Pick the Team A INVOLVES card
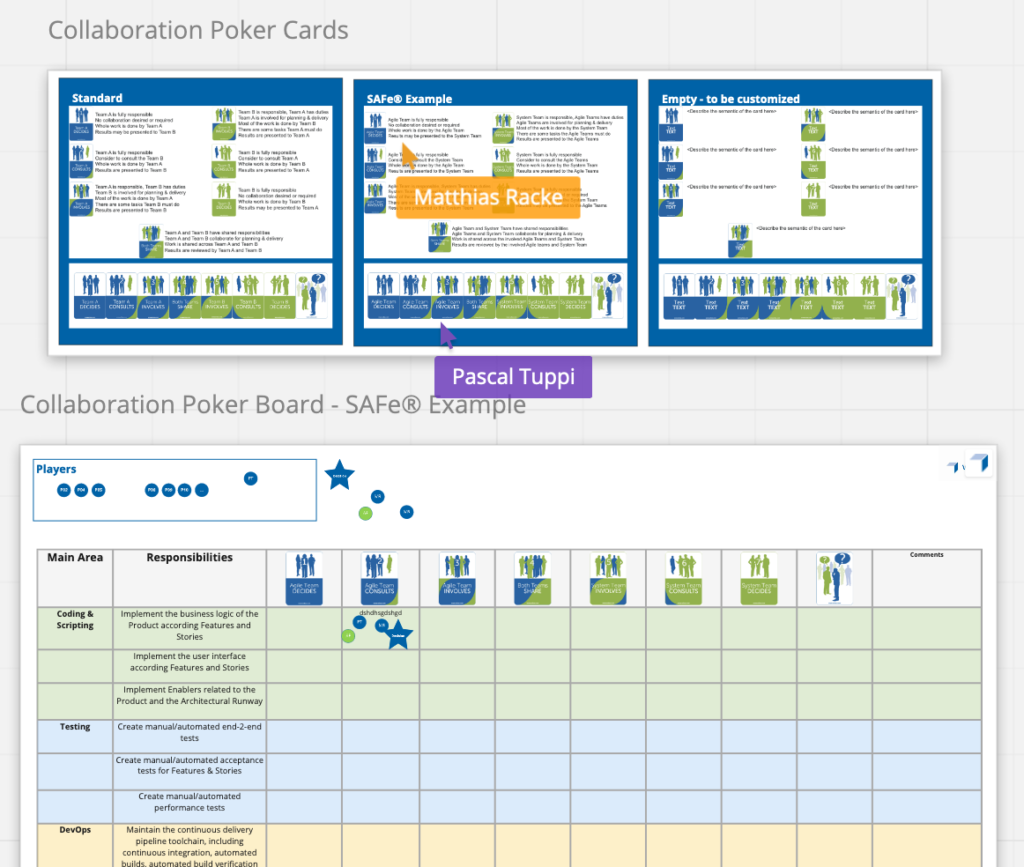Screen dimensions: 1024x867 point(153,296)
